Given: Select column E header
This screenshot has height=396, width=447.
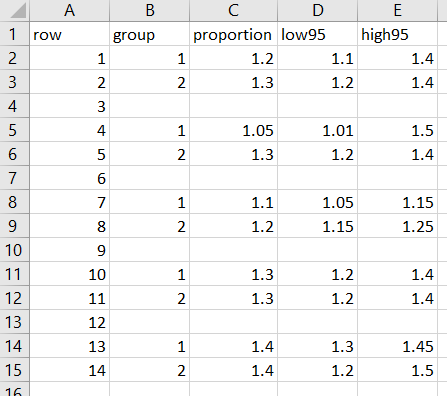Looking at the screenshot, I should tap(397, 11).
